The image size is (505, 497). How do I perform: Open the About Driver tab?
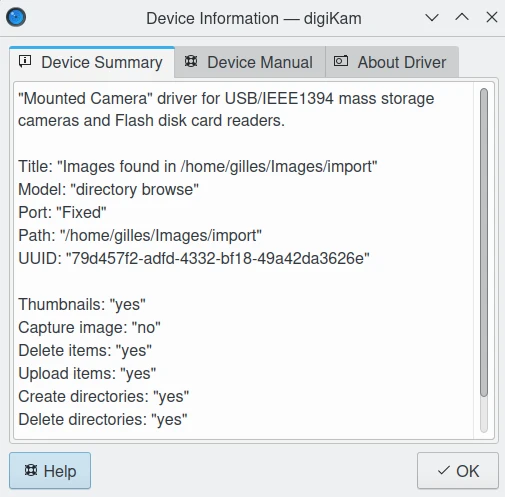[392, 62]
